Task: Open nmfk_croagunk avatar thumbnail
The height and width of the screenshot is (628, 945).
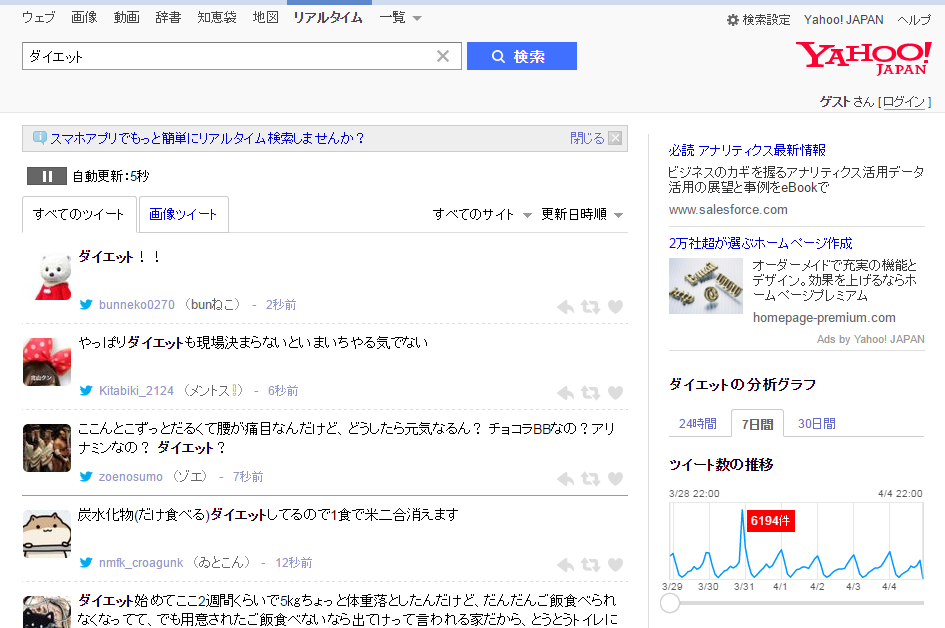Action: (47, 534)
